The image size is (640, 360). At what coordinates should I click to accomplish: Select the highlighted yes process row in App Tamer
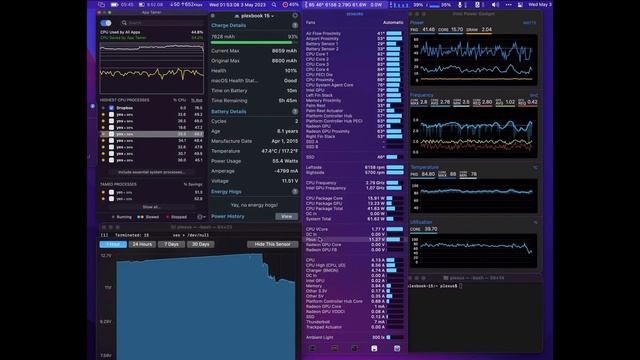[x=152, y=134]
